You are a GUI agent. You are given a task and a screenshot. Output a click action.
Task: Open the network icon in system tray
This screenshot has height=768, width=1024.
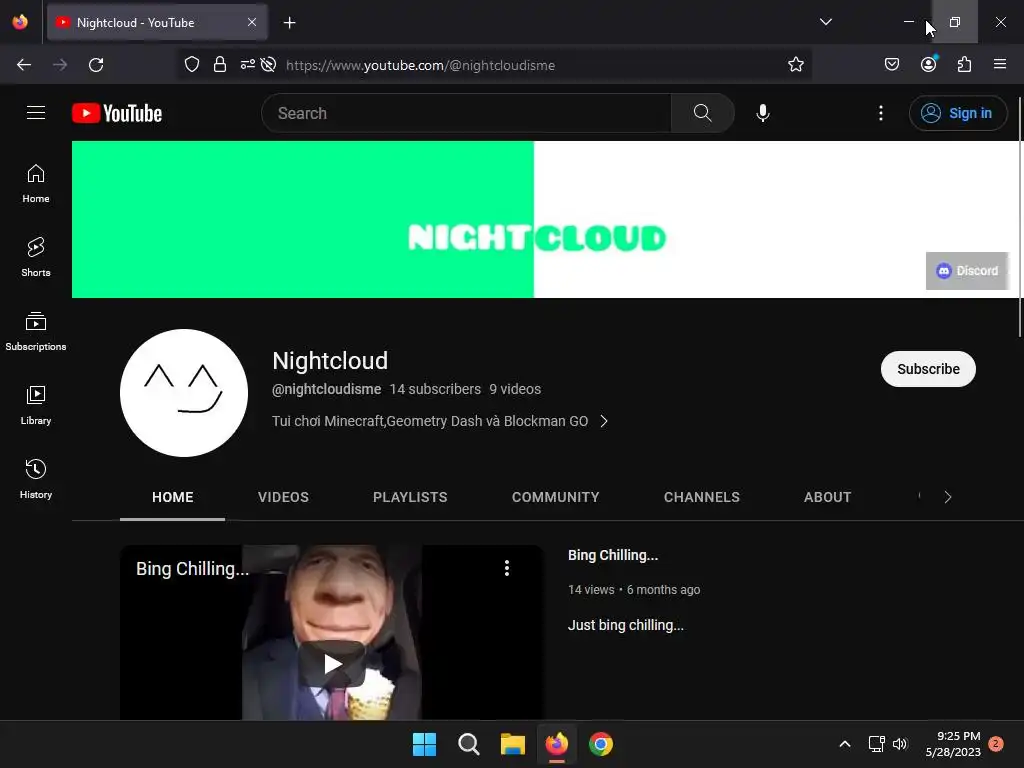pyautogui.click(x=876, y=744)
